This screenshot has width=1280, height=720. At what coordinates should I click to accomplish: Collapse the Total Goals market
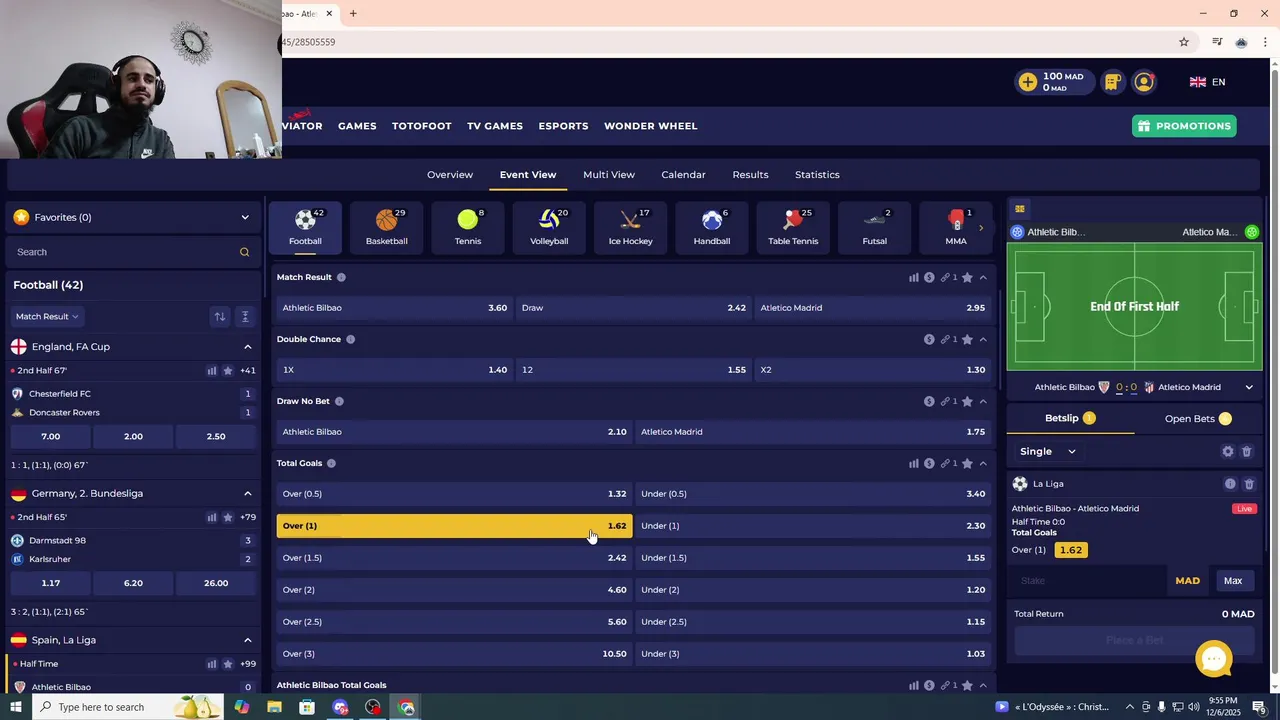click(x=983, y=463)
